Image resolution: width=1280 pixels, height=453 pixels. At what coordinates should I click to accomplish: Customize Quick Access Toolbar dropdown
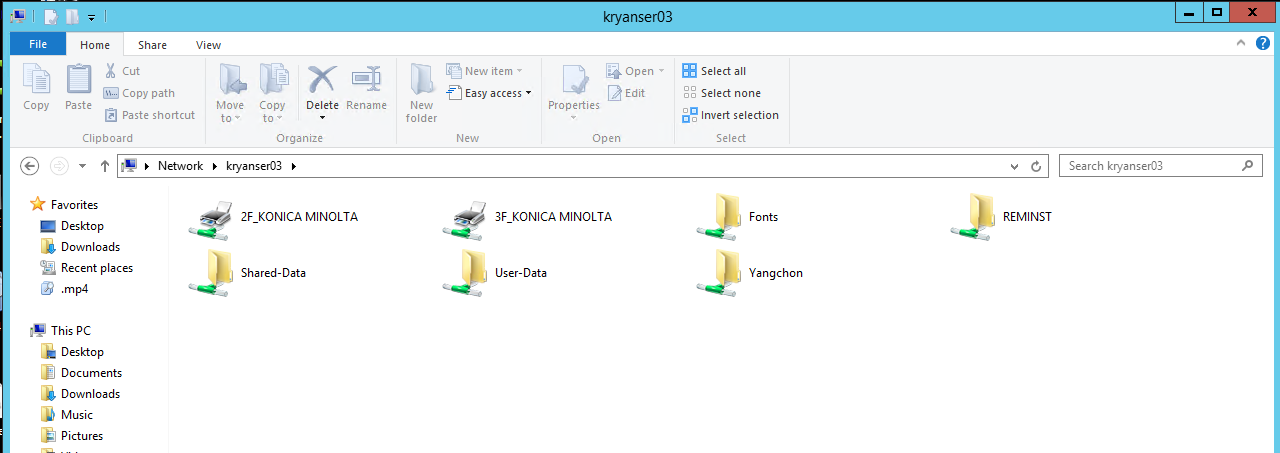(x=91, y=17)
